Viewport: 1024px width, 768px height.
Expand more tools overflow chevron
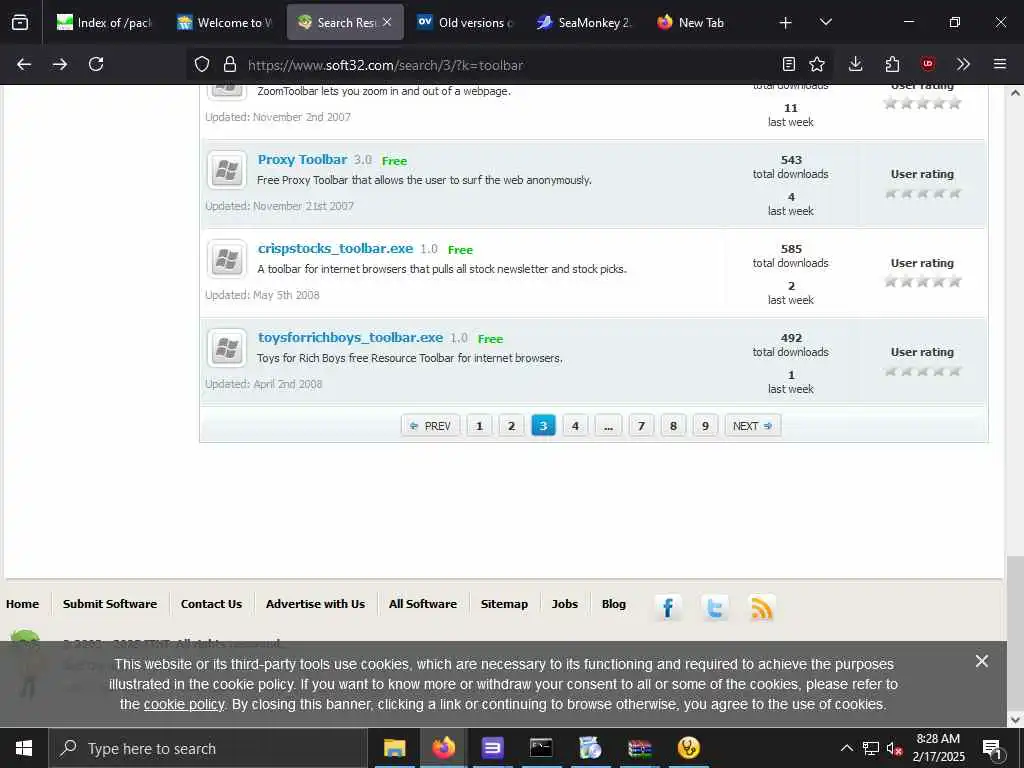[963, 64]
